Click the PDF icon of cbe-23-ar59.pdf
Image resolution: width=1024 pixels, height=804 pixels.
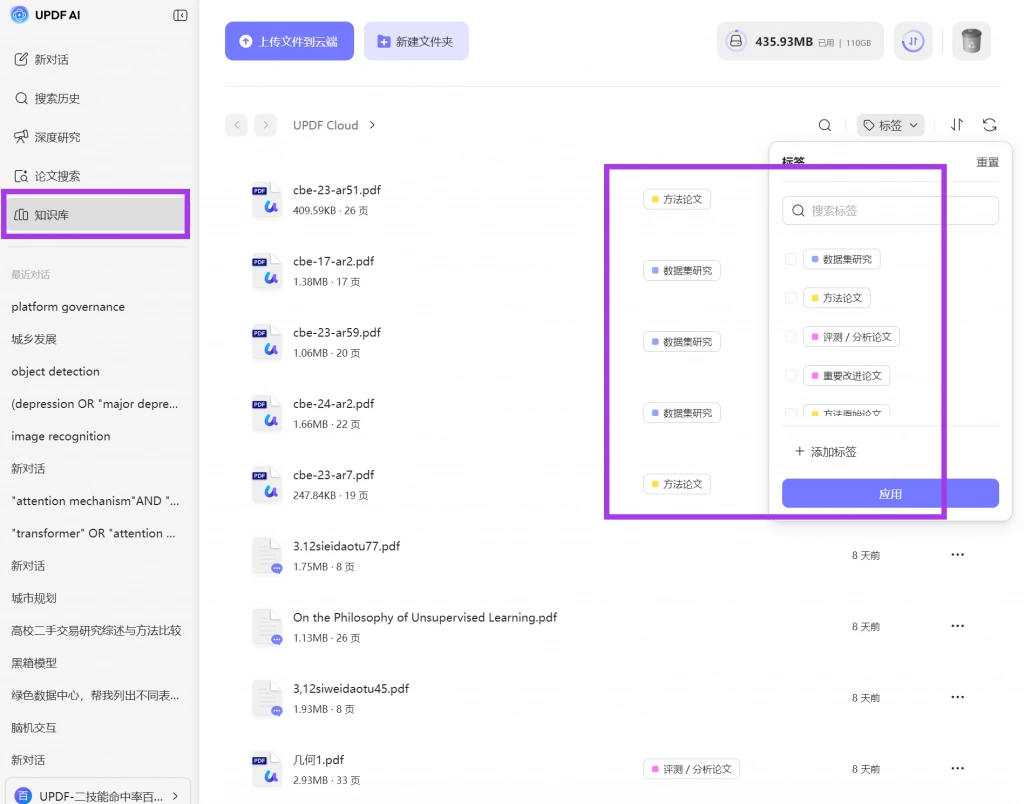coord(266,342)
